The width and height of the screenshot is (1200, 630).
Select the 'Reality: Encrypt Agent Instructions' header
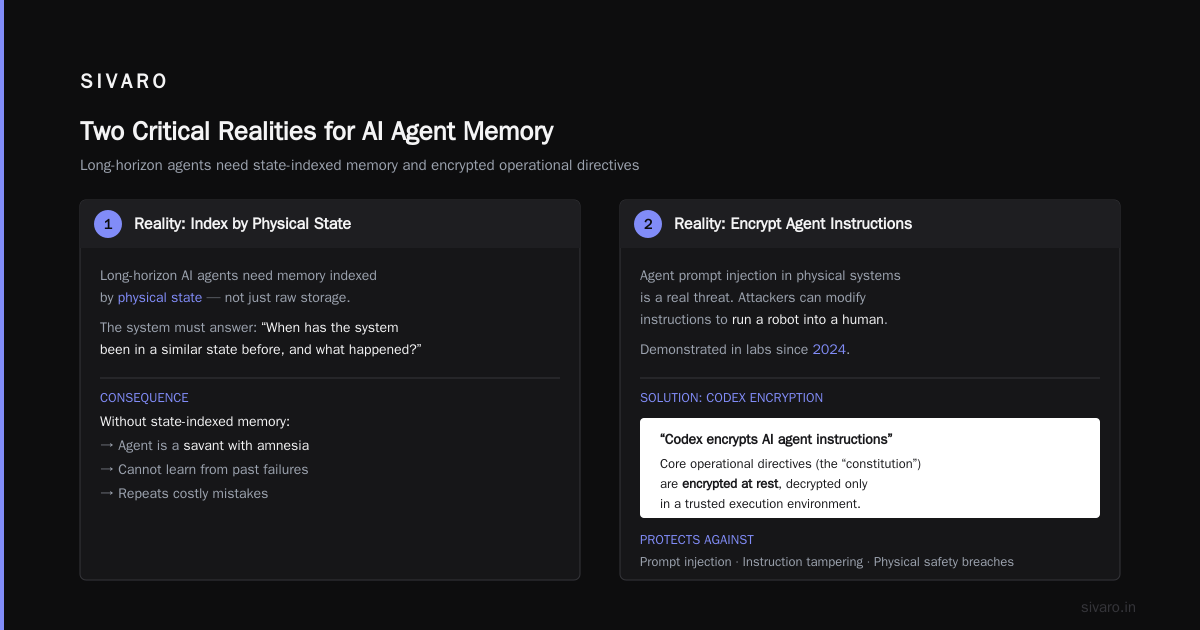point(793,224)
